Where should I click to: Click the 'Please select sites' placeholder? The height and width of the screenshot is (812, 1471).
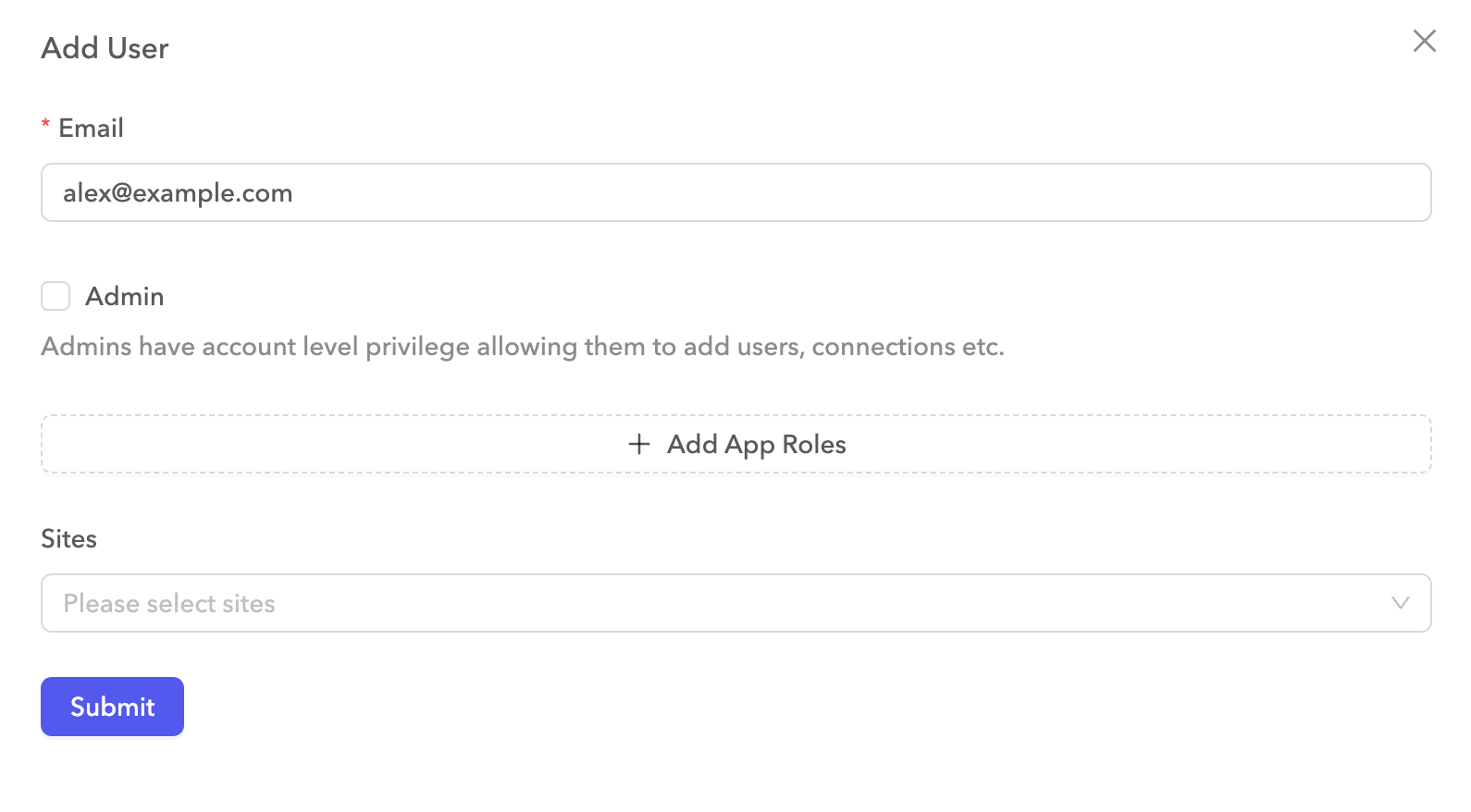(169, 603)
